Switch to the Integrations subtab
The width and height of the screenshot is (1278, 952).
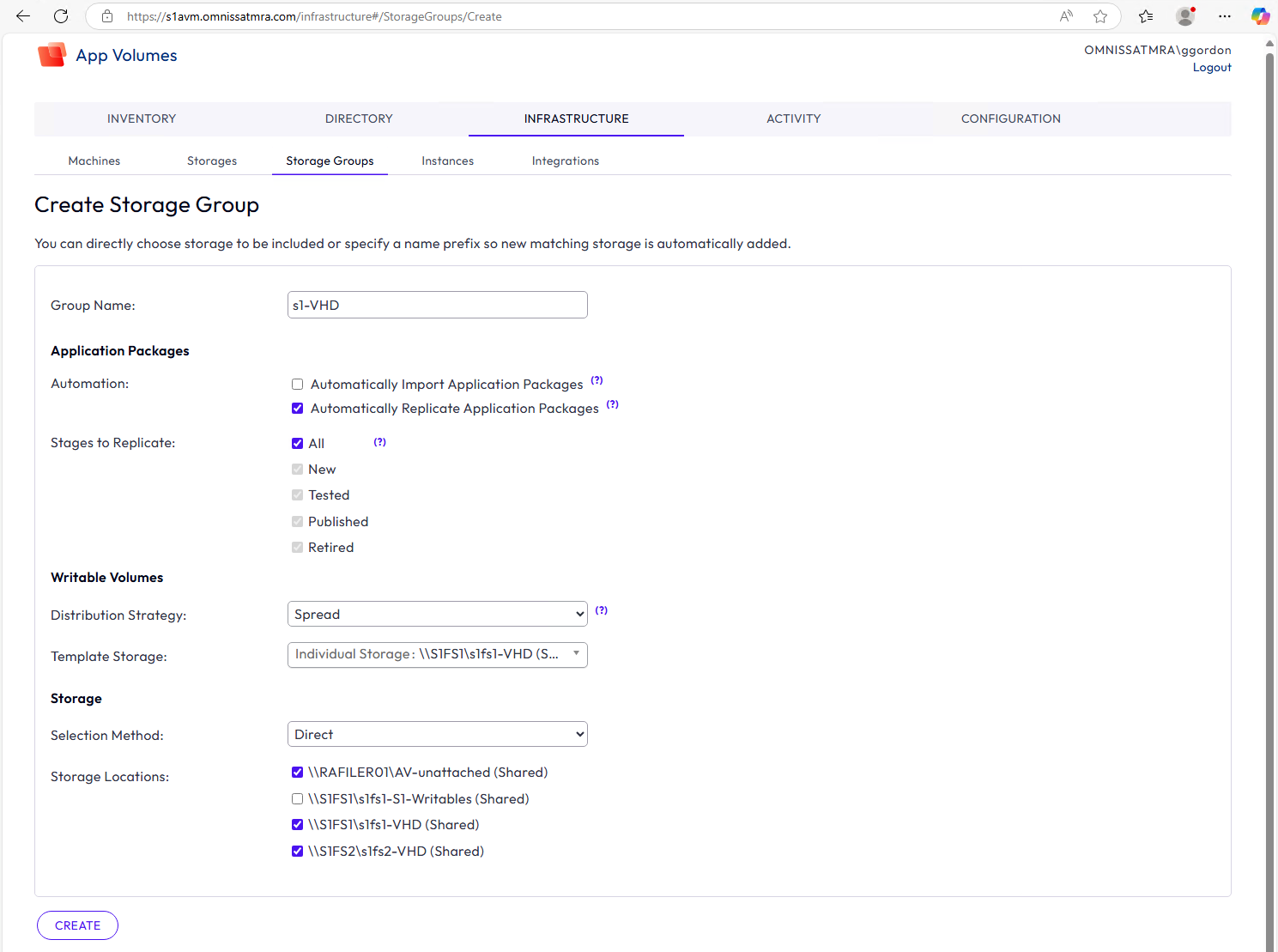566,161
